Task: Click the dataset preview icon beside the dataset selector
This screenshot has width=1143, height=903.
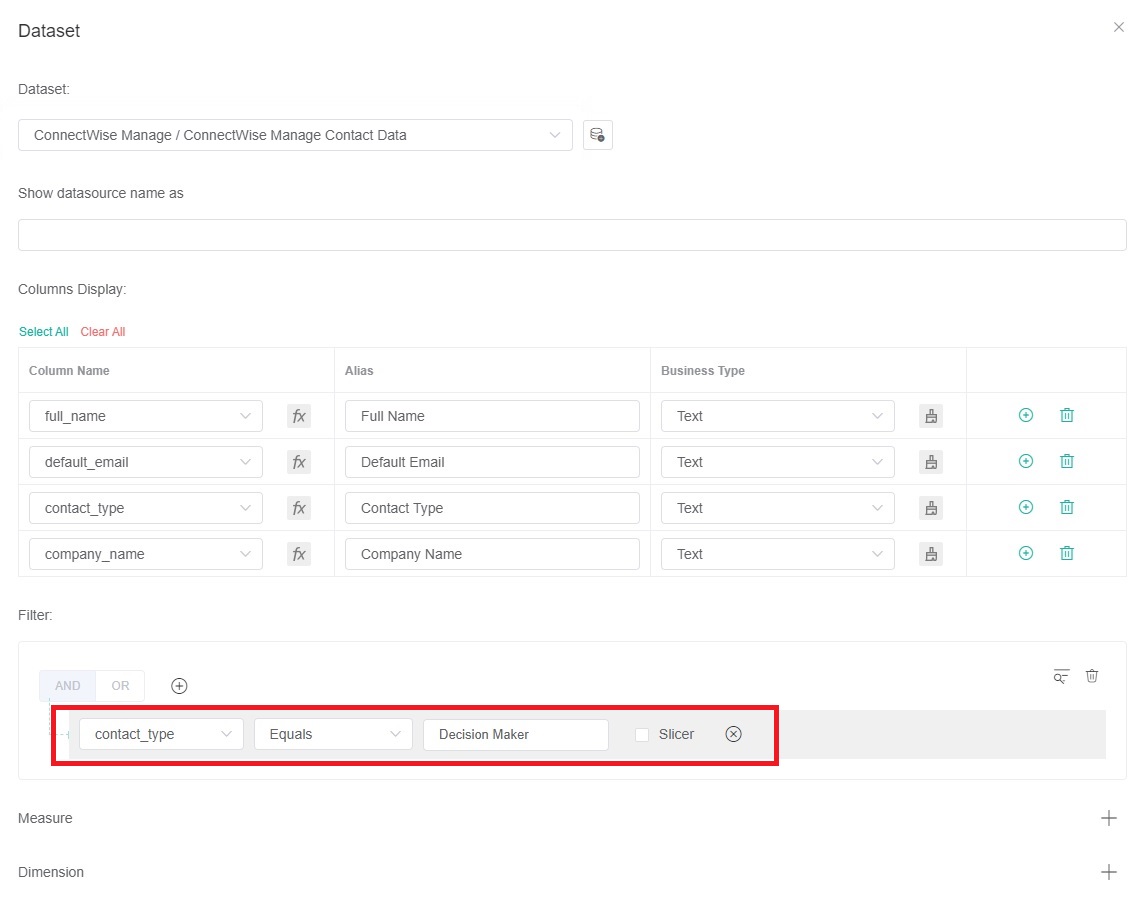Action: coord(597,134)
